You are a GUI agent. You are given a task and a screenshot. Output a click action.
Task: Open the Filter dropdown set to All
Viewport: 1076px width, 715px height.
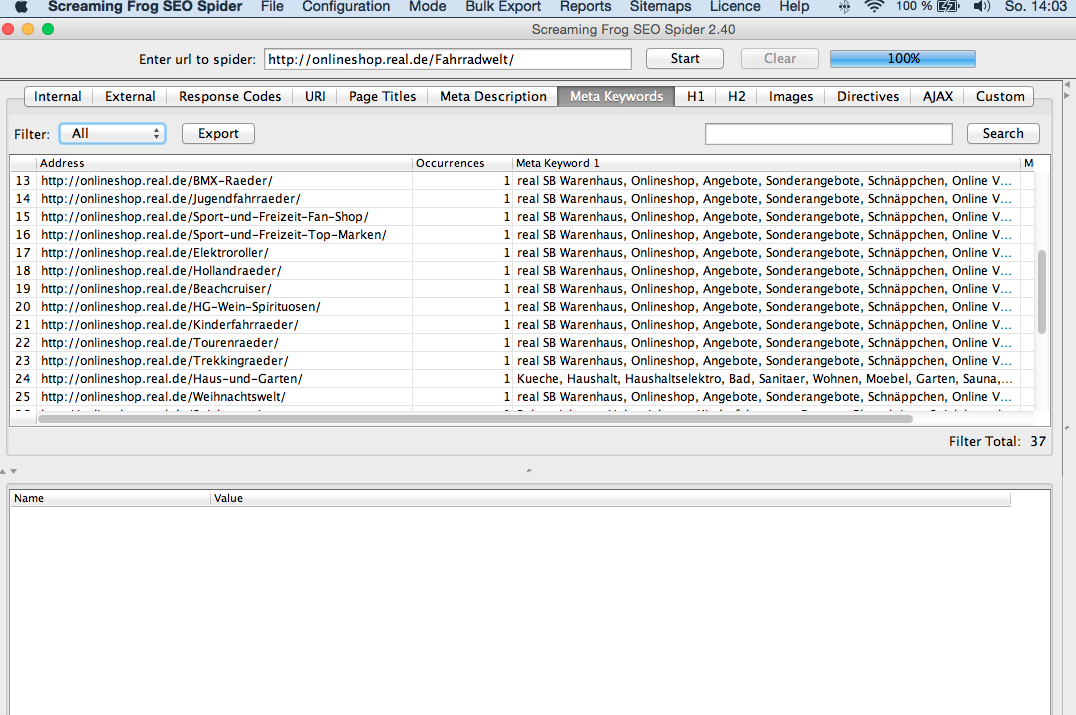(x=113, y=134)
